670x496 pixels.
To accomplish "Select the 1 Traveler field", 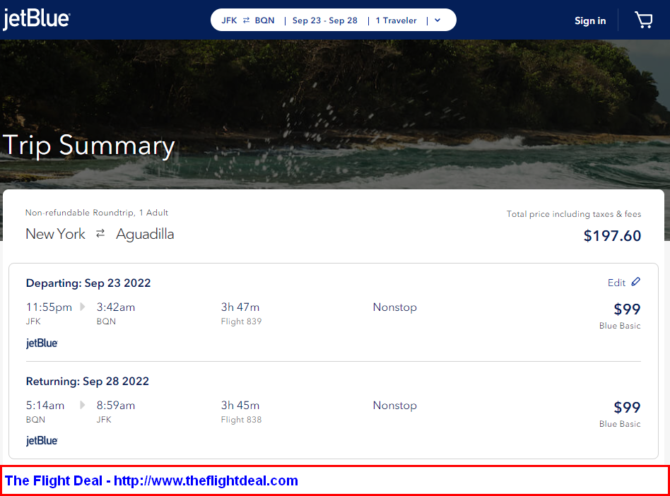I will click(396, 21).
